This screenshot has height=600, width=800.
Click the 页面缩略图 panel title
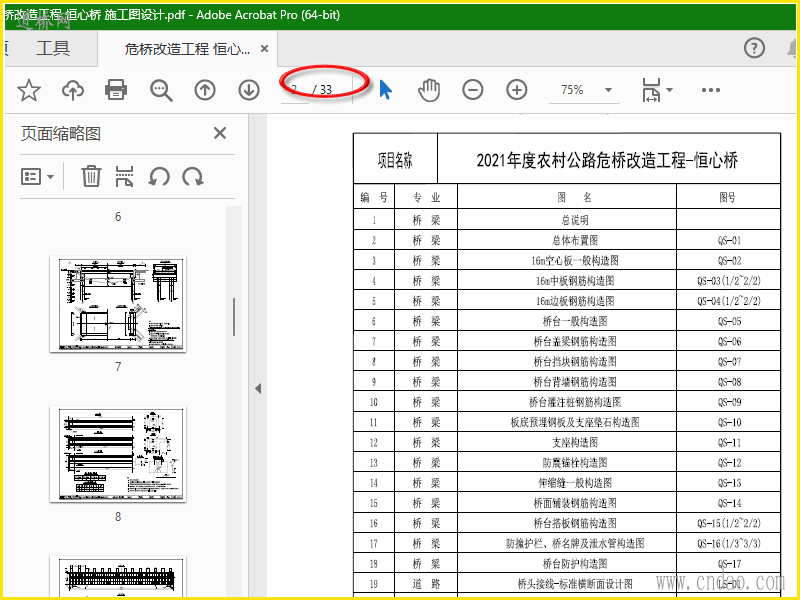[61, 134]
